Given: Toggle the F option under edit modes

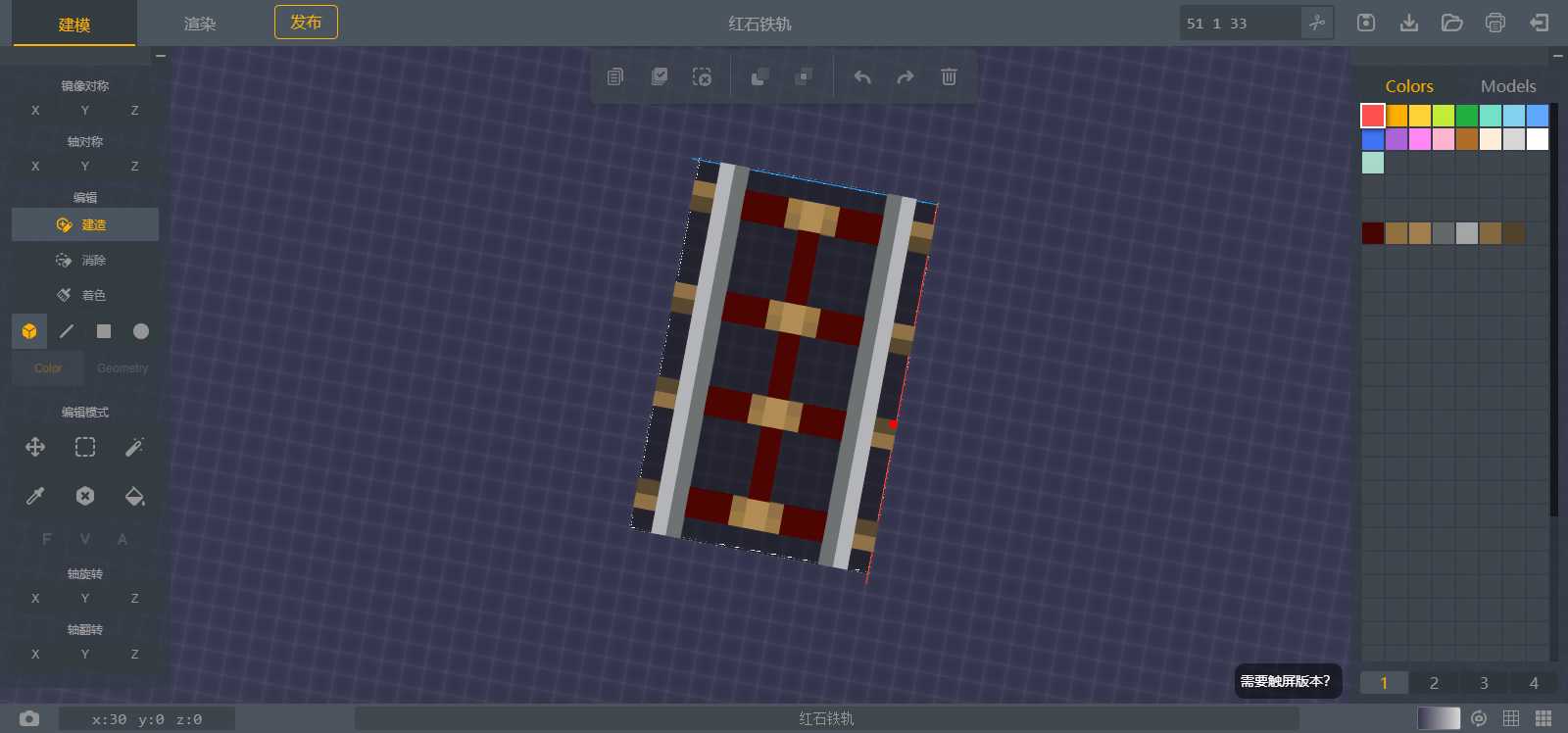Looking at the screenshot, I should pos(47,539).
